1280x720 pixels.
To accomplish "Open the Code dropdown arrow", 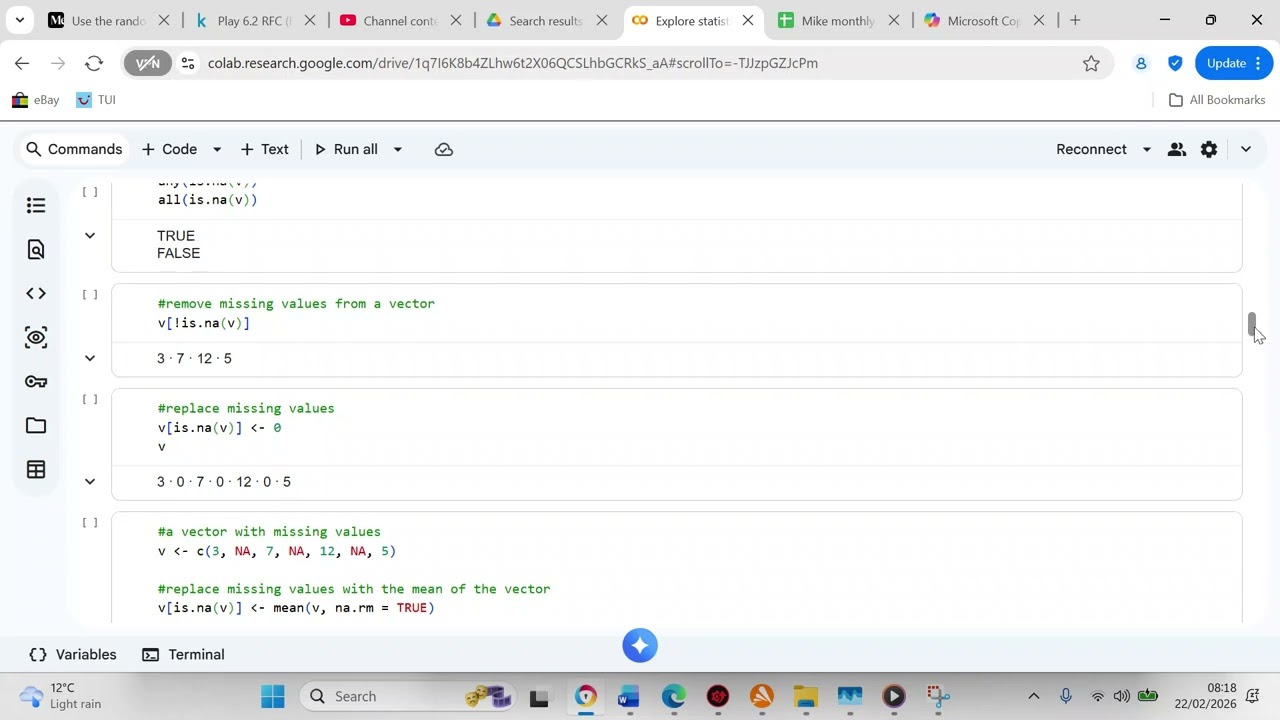I will pos(216,149).
